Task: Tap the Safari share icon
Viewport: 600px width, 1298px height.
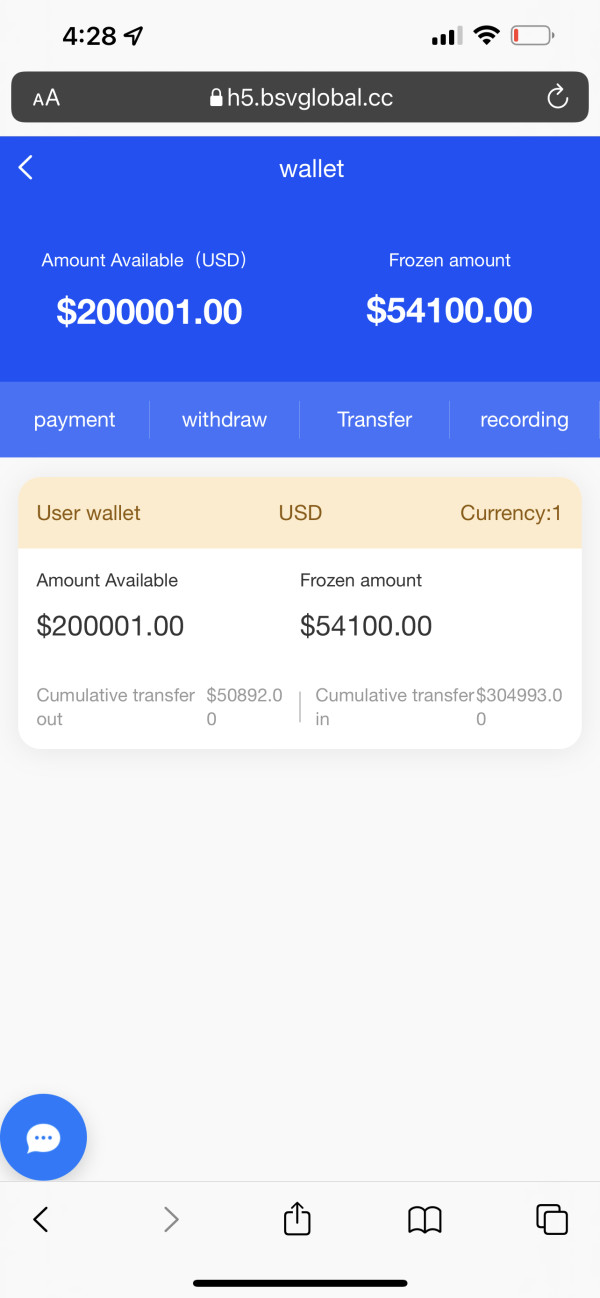Action: coord(297,1219)
